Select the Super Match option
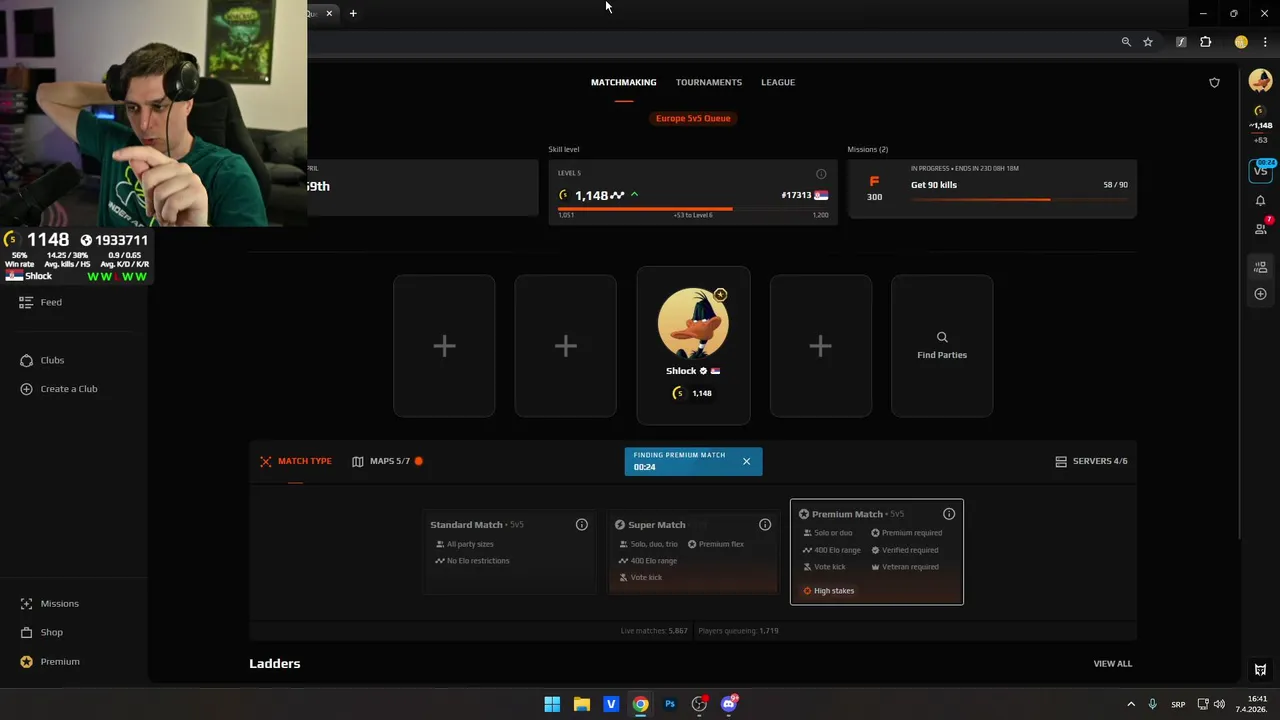Viewport: 1280px width, 720px height. [693, 552]
